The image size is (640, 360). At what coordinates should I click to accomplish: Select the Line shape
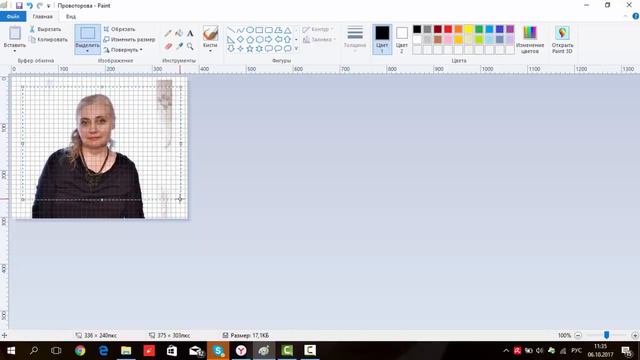[x=231, y=30]
